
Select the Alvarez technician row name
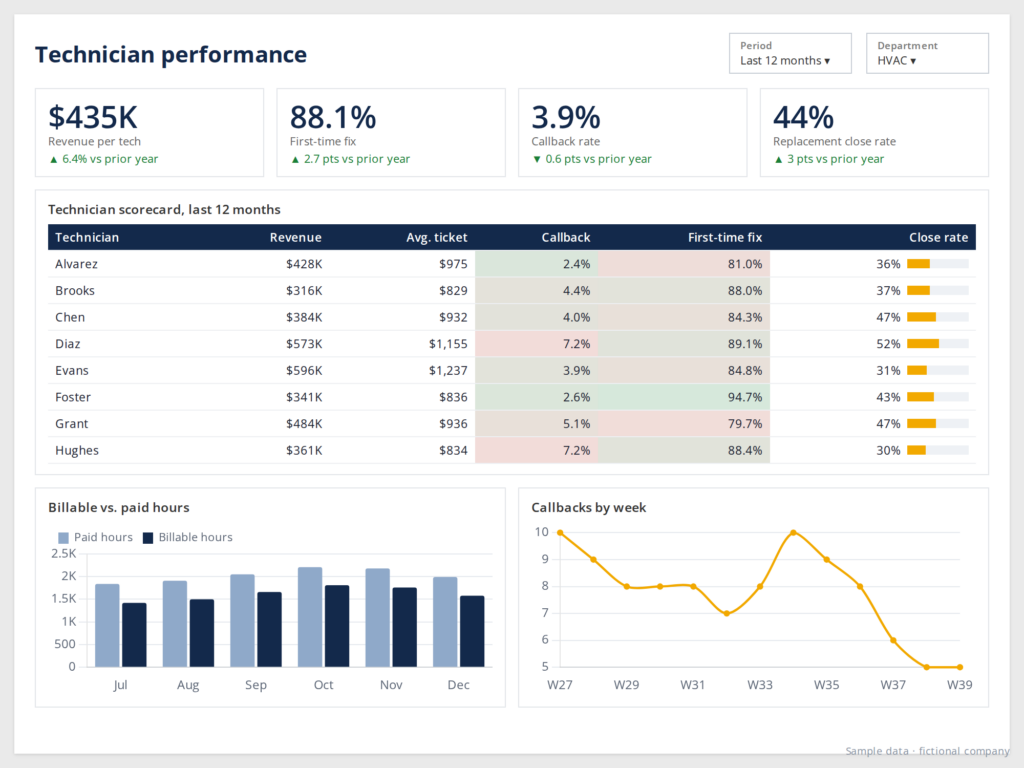[76, 264]
